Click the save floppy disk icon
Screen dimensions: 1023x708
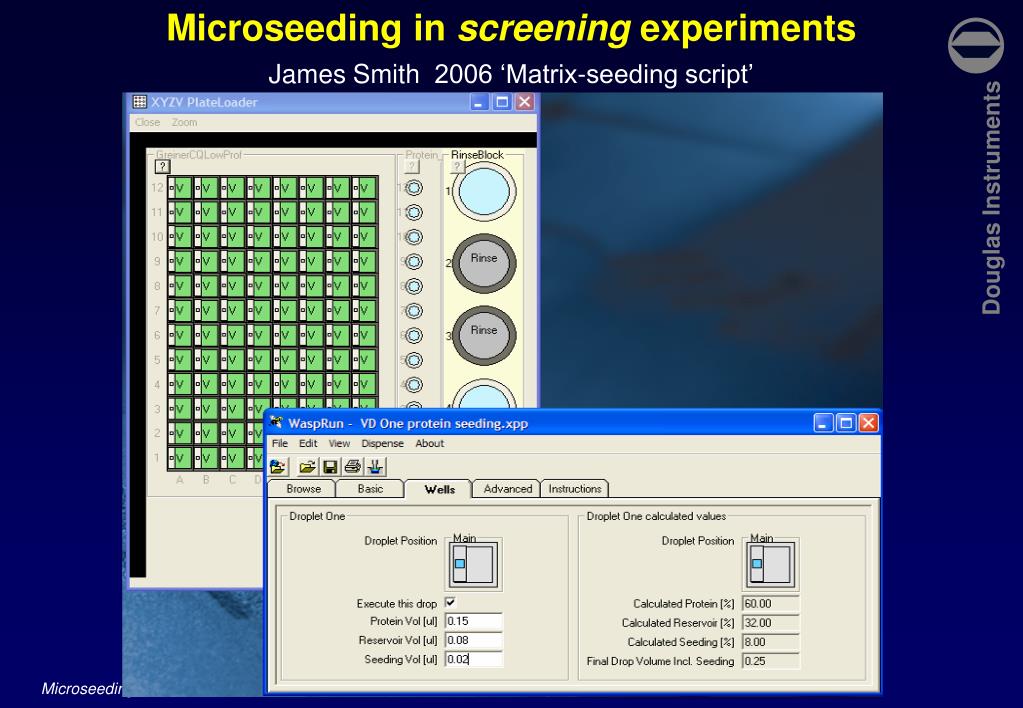click(330, 467)
